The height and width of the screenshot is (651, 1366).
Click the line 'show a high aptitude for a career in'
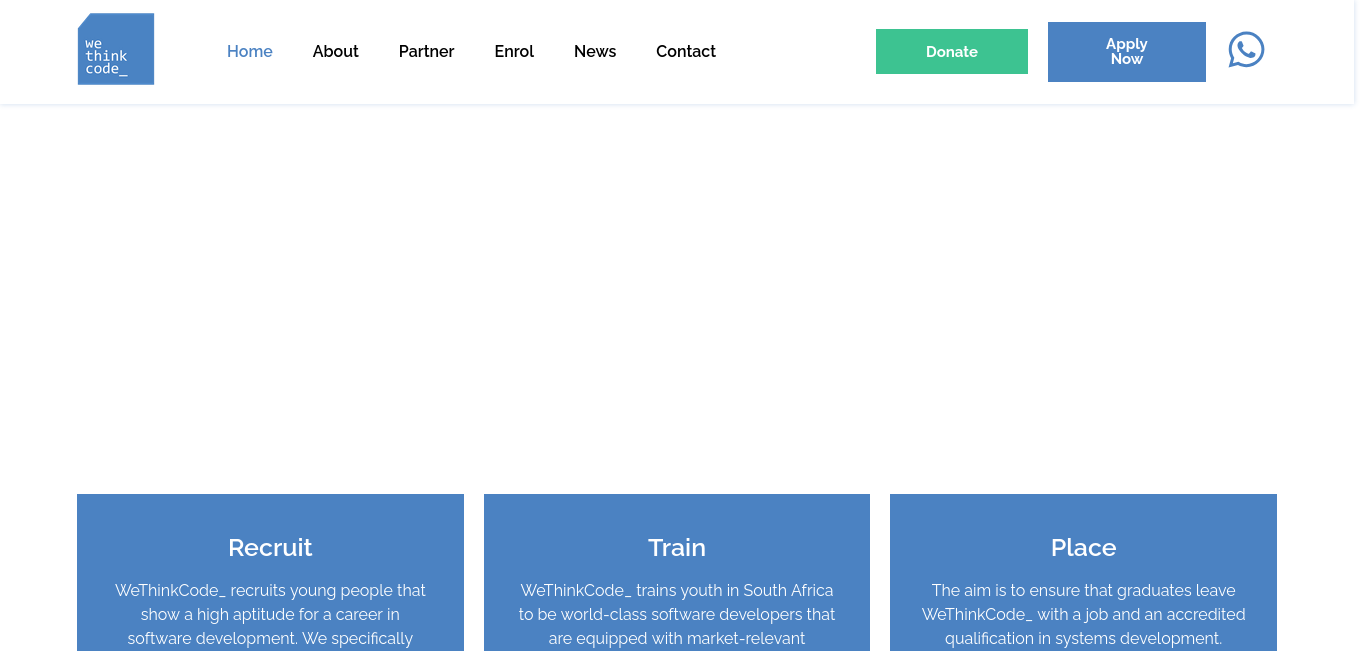(x=270, y=614)
